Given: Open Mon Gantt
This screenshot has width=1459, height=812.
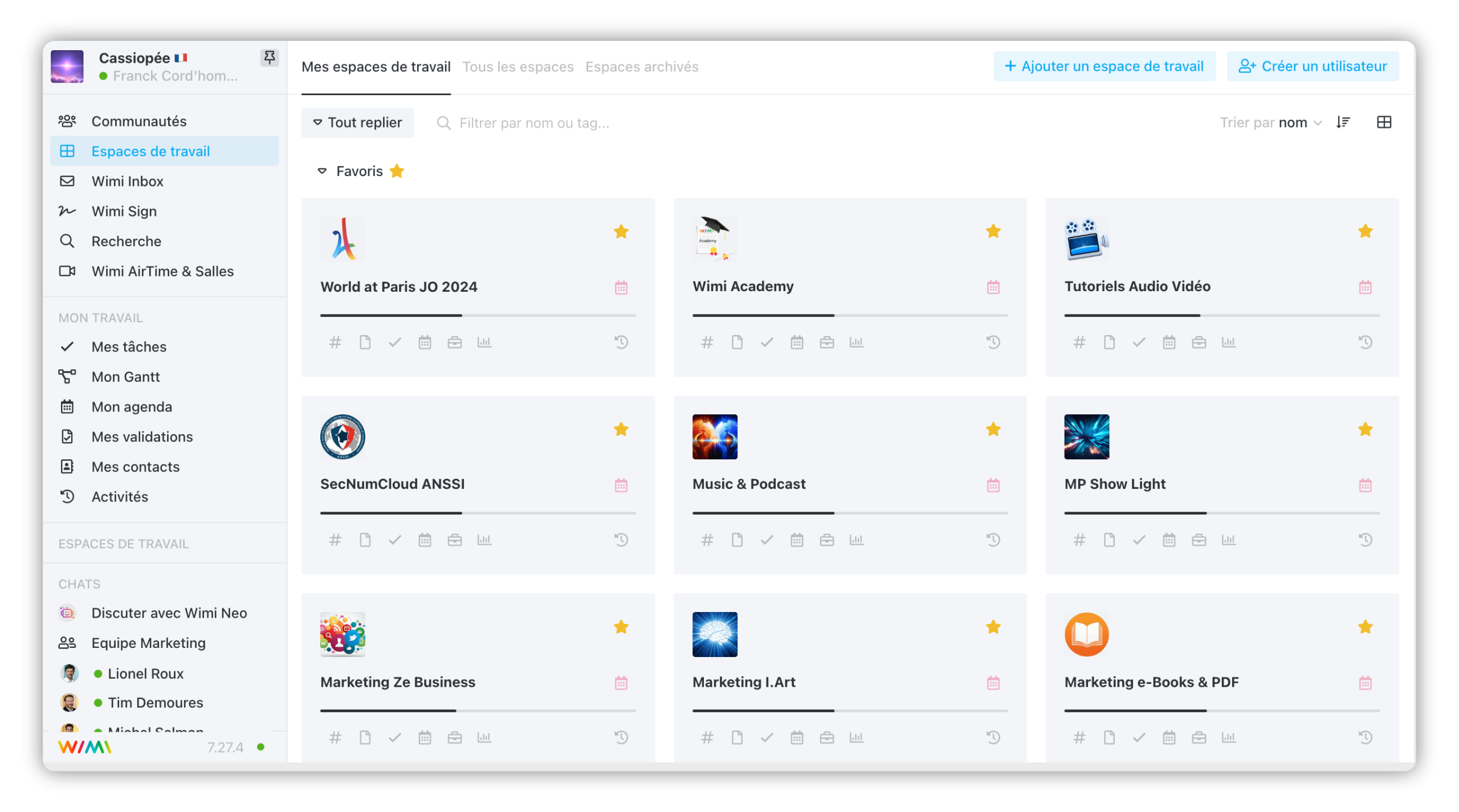Looking at the screenshot, I should pos(164,377).
